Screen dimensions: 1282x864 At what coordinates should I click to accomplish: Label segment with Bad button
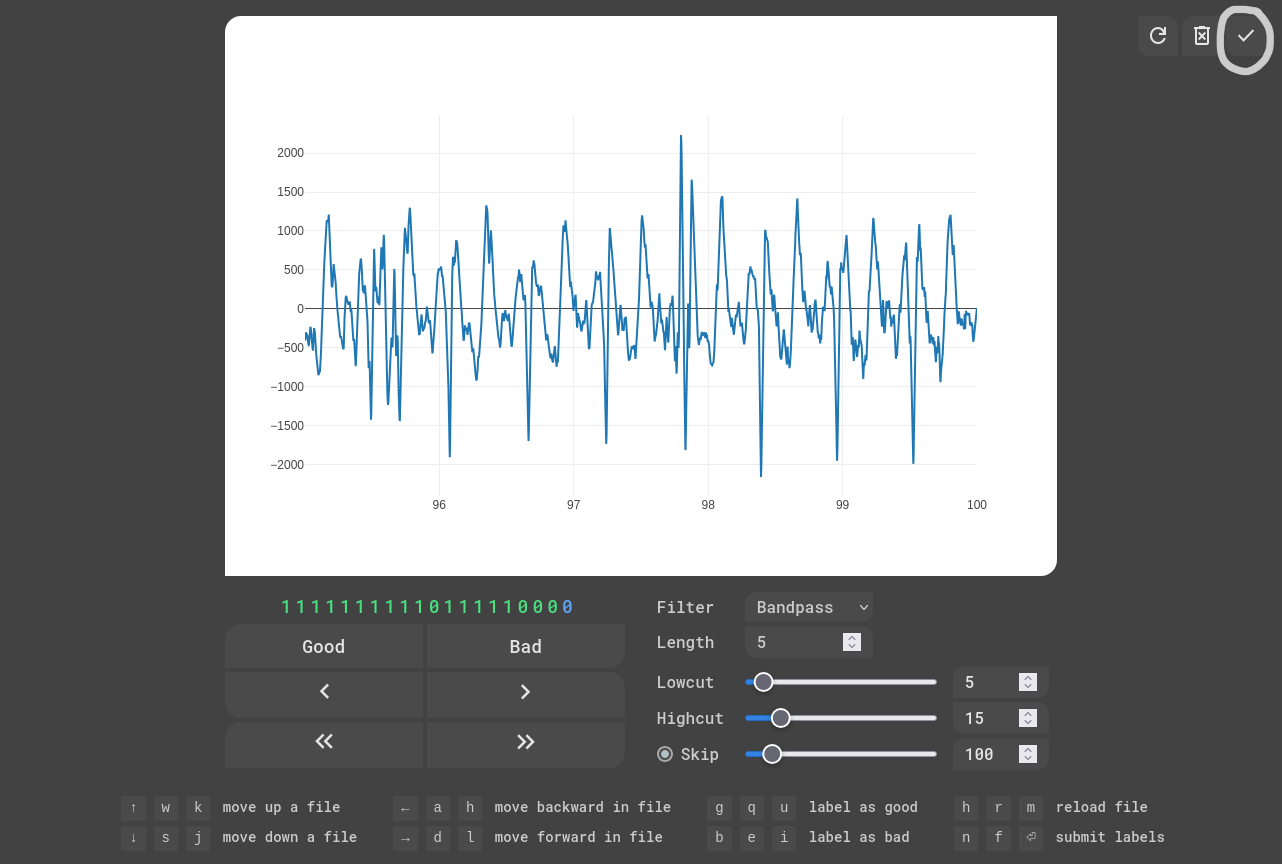[525, 646]
